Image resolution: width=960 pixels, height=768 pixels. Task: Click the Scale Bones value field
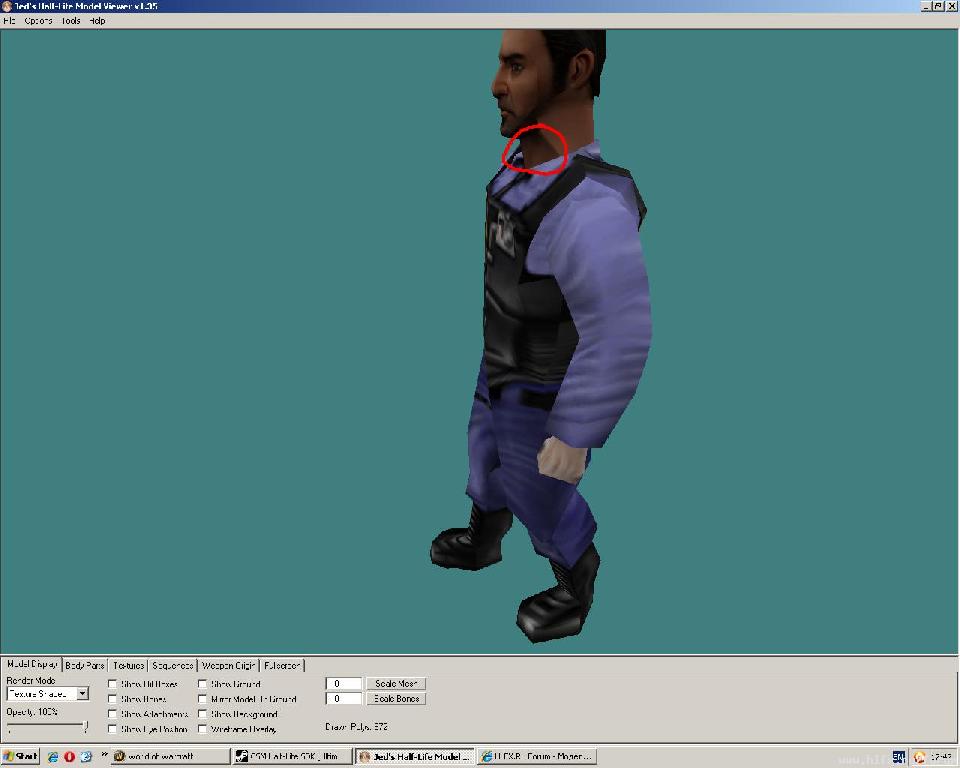pyautogui.click(x=343, y=699)
